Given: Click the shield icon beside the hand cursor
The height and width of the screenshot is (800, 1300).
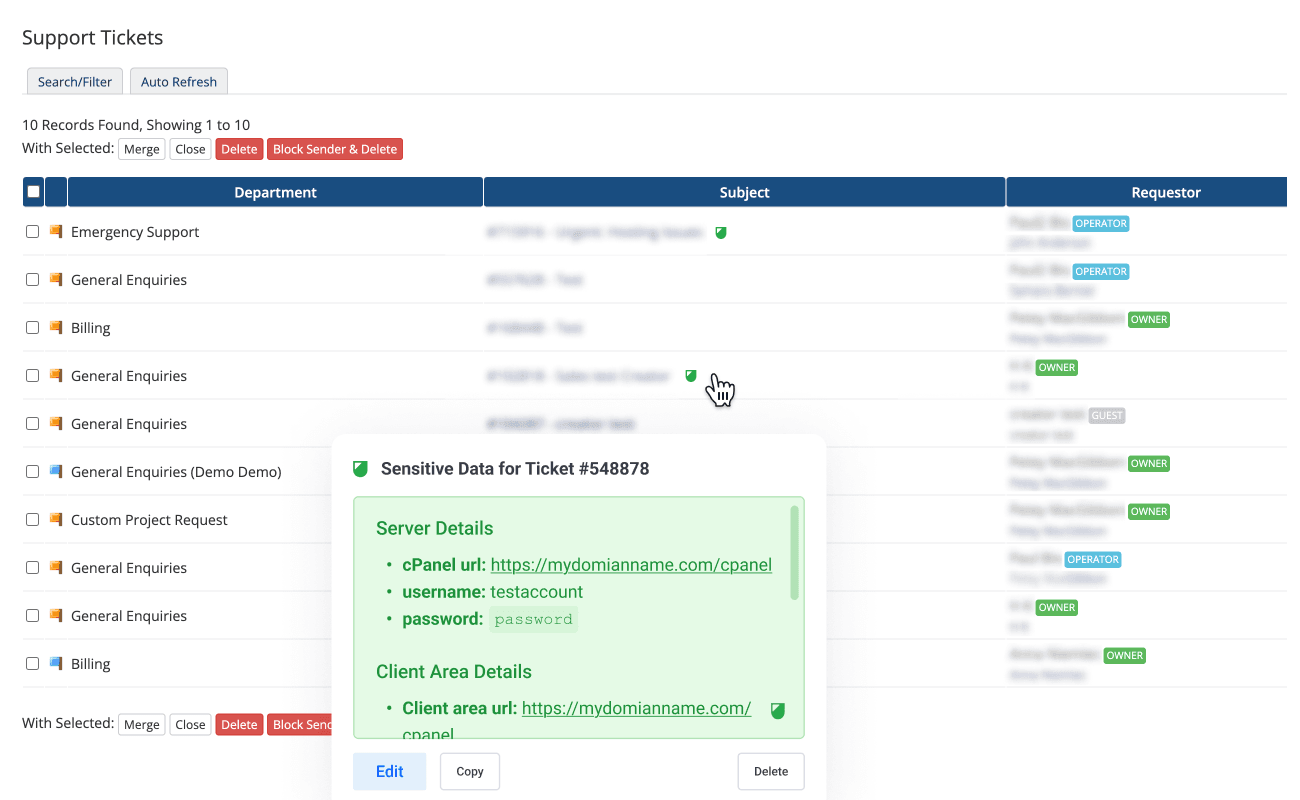Looking at the screenshot, I should click(690, 376).
